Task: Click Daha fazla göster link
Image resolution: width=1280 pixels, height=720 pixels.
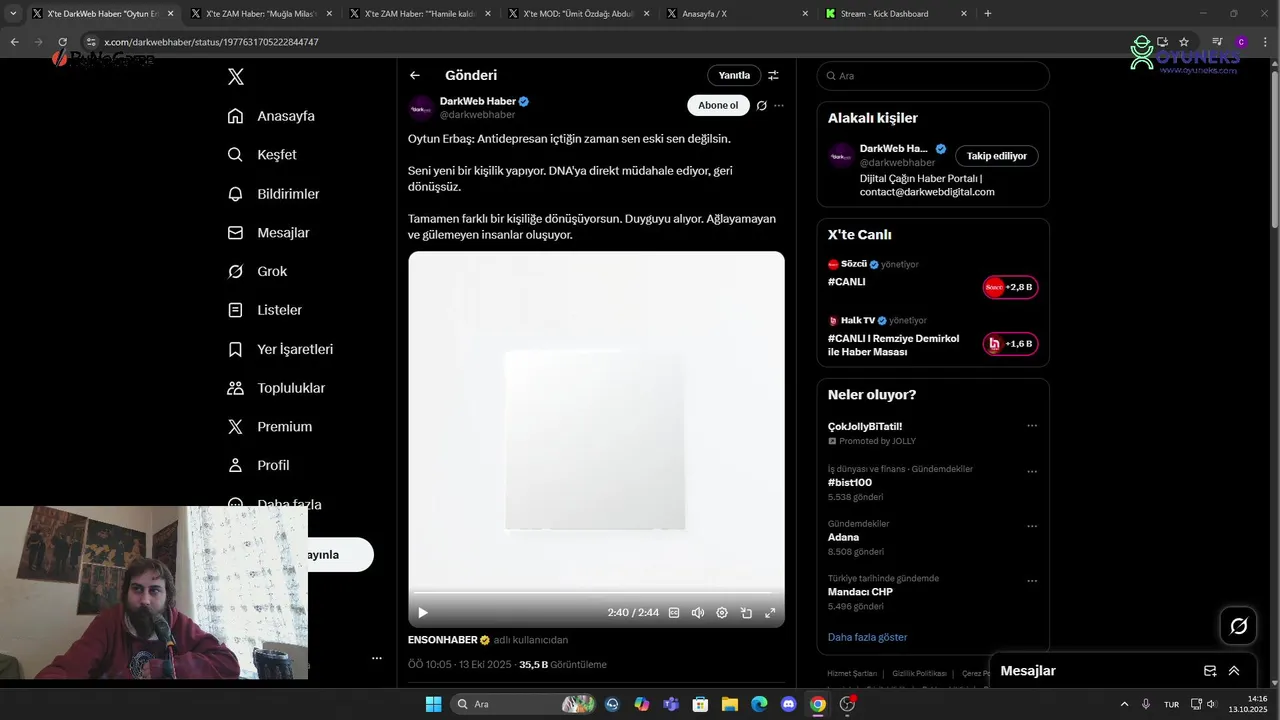Action: (867, 637)
